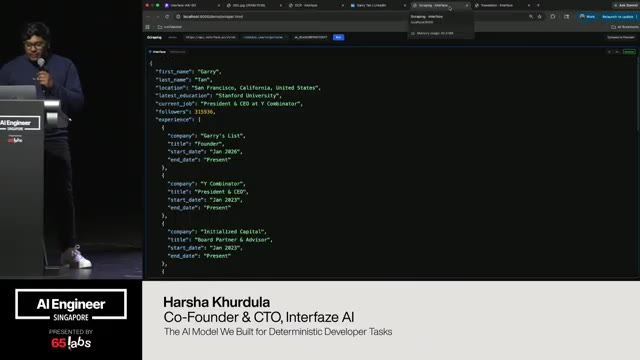View site information icon in address bar
This screenshot has width=640, height=360.
[x=178, y=17]
